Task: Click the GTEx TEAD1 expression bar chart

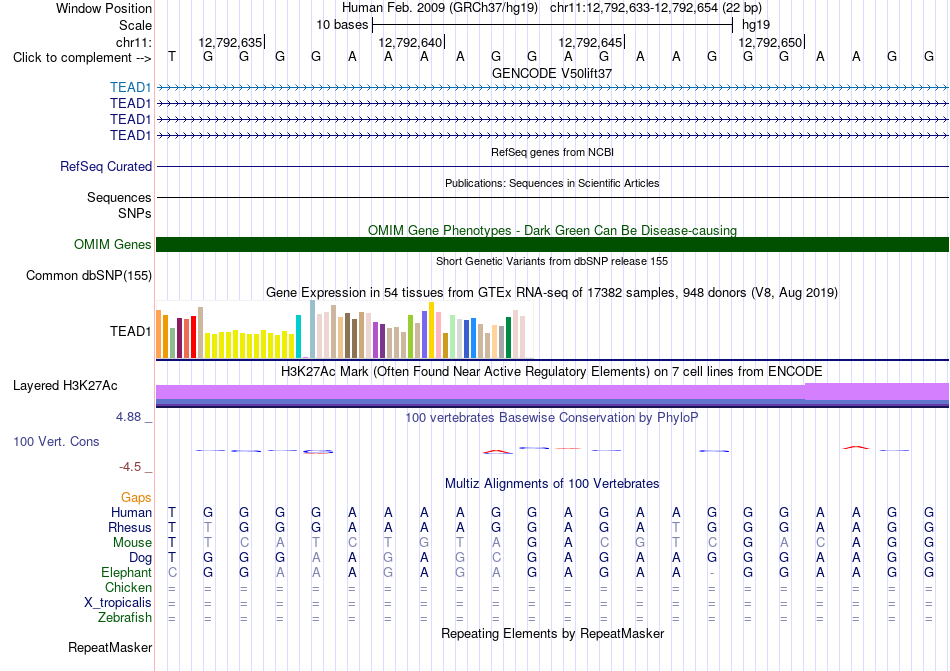Action: click(341, 330)
